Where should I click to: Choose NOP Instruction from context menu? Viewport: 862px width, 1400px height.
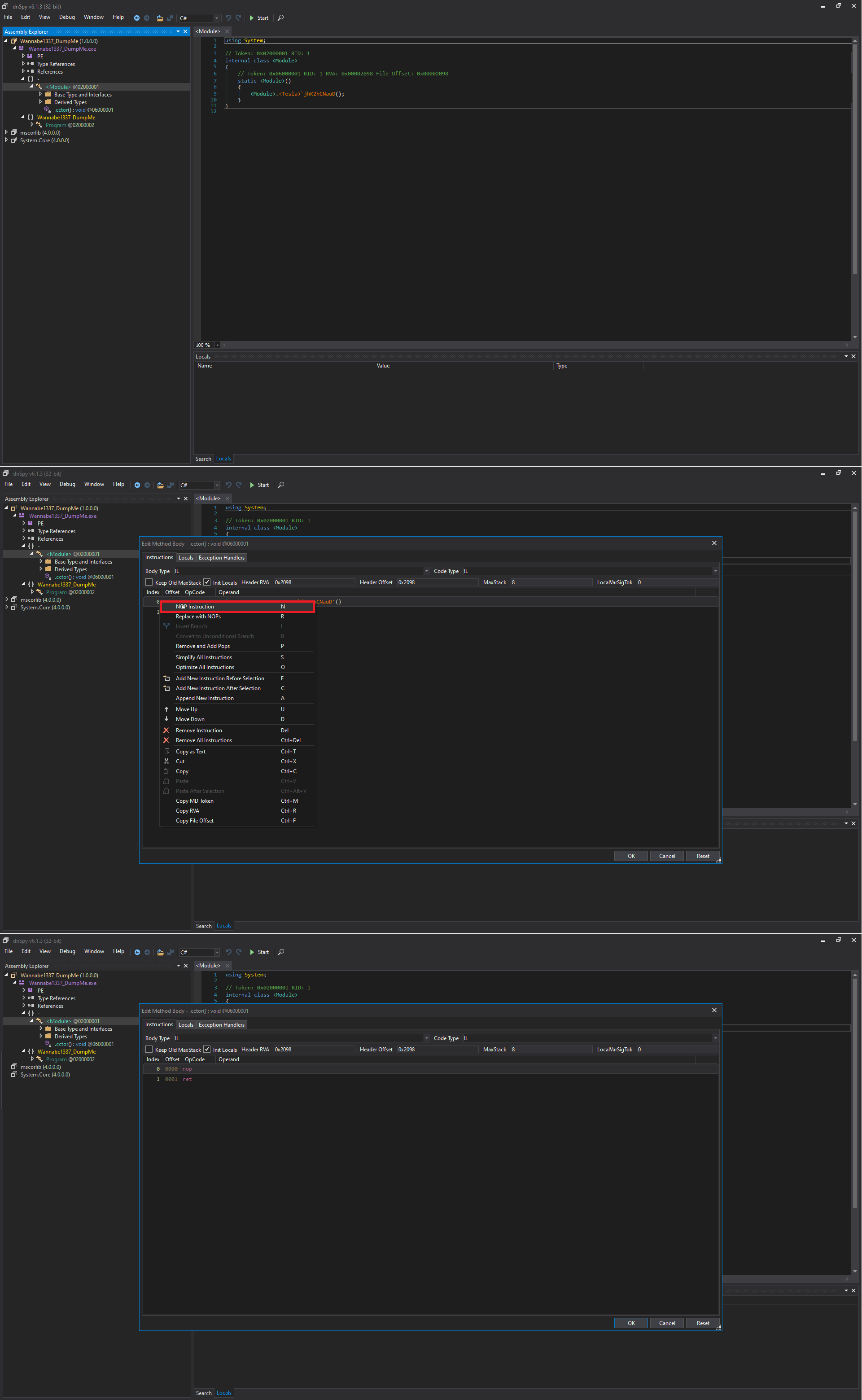(x=237, y=607)
